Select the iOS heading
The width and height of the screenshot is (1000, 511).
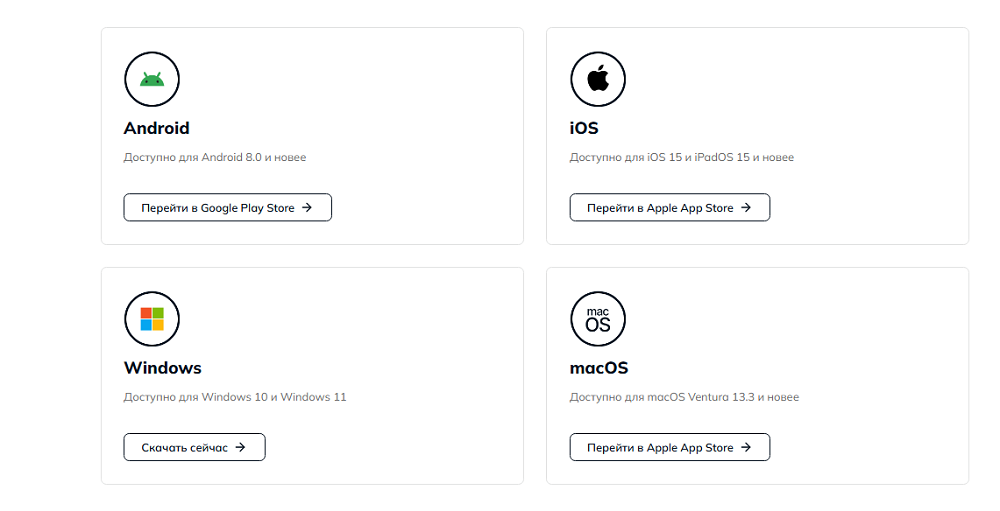pos(584,128)
